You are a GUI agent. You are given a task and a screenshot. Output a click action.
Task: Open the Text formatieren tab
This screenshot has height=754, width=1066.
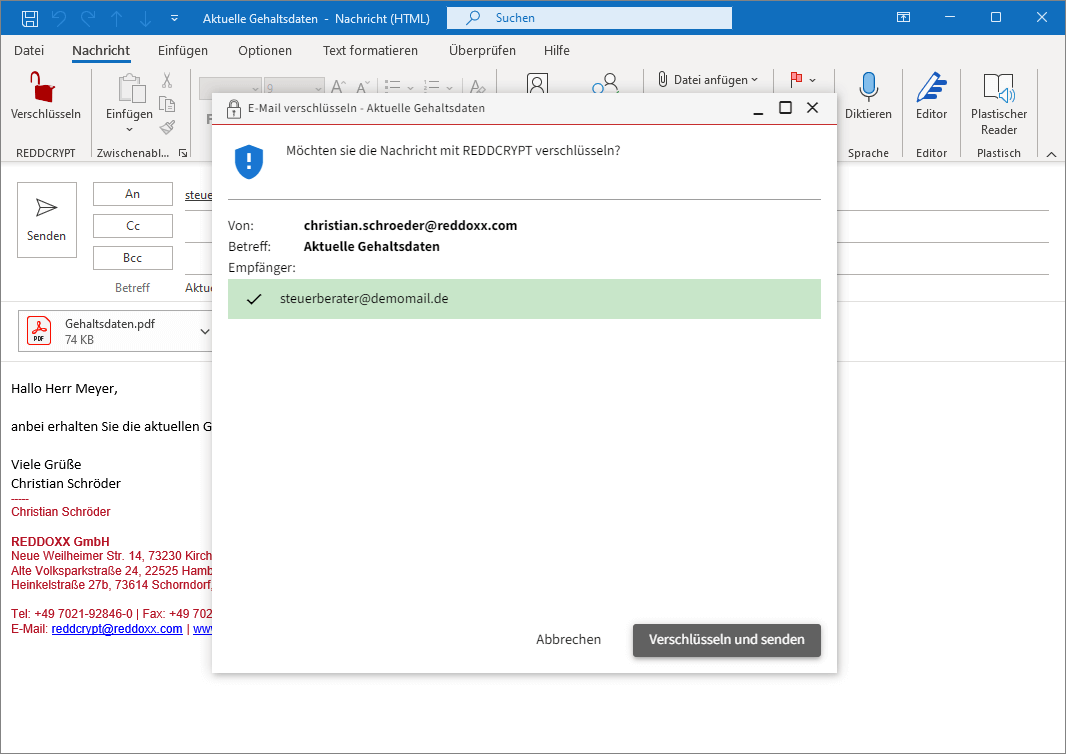point(370,50)
